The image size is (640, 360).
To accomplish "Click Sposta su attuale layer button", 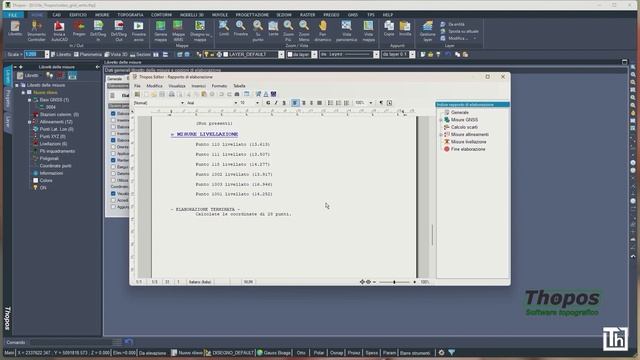I will point(460,31).
